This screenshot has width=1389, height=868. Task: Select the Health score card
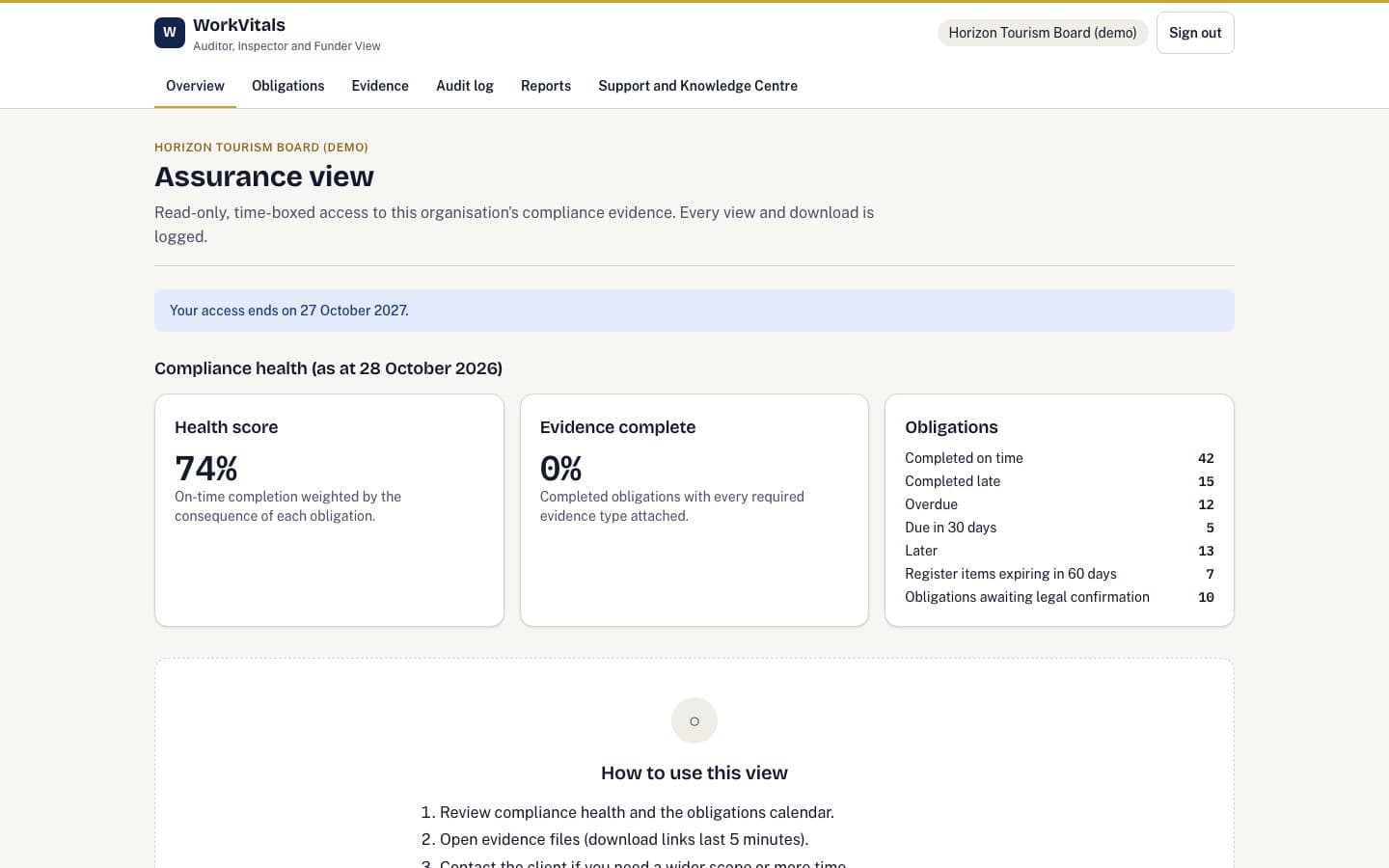[x=329, y=510]
